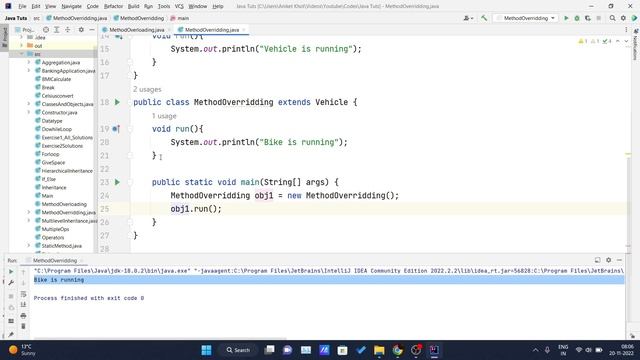Expand Aggregation.java node
The width and height of the screenshot is (640, 360).
(29, 62)
